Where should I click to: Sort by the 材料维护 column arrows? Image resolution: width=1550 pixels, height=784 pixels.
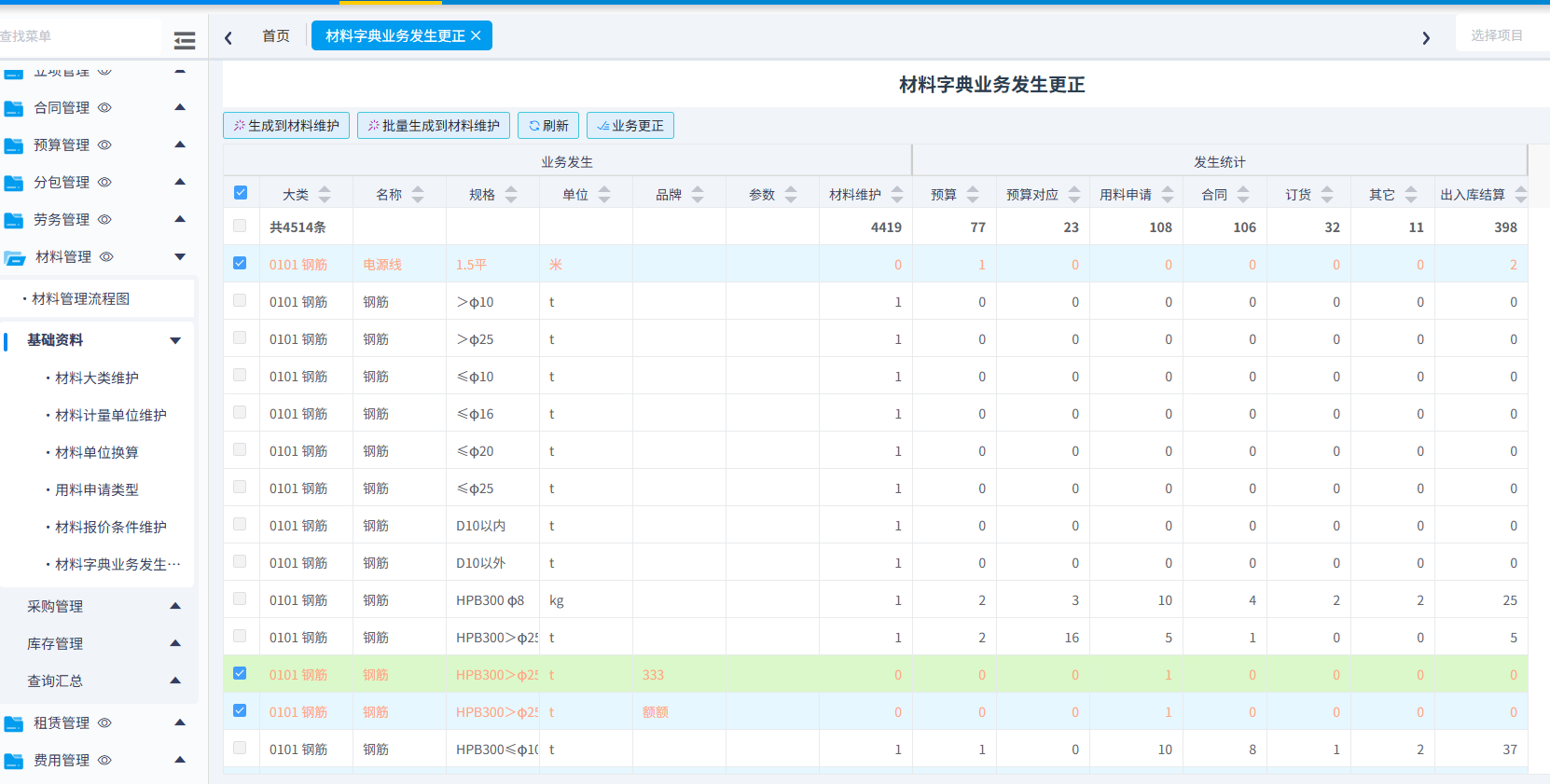click(x=897, y=194)
